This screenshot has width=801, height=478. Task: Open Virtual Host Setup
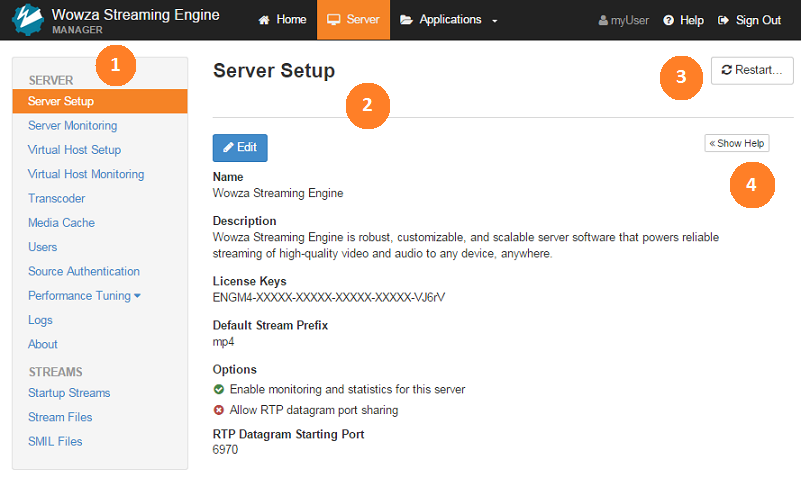(75, 150)
